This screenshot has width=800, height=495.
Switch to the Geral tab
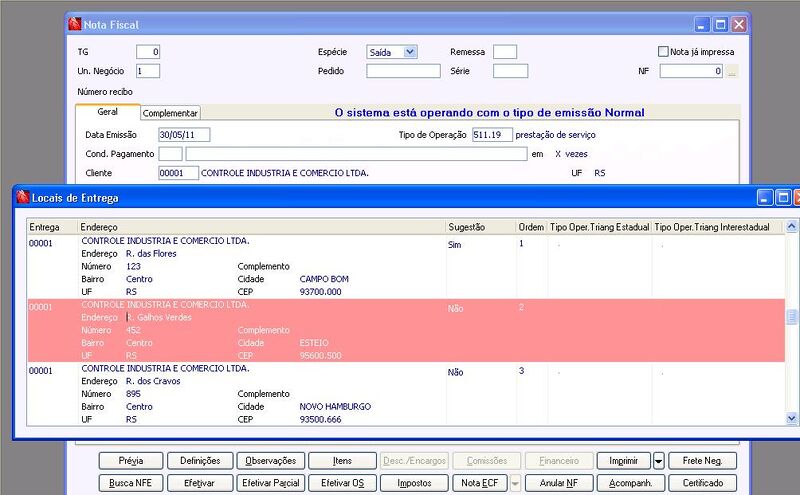tap(108, 112)
